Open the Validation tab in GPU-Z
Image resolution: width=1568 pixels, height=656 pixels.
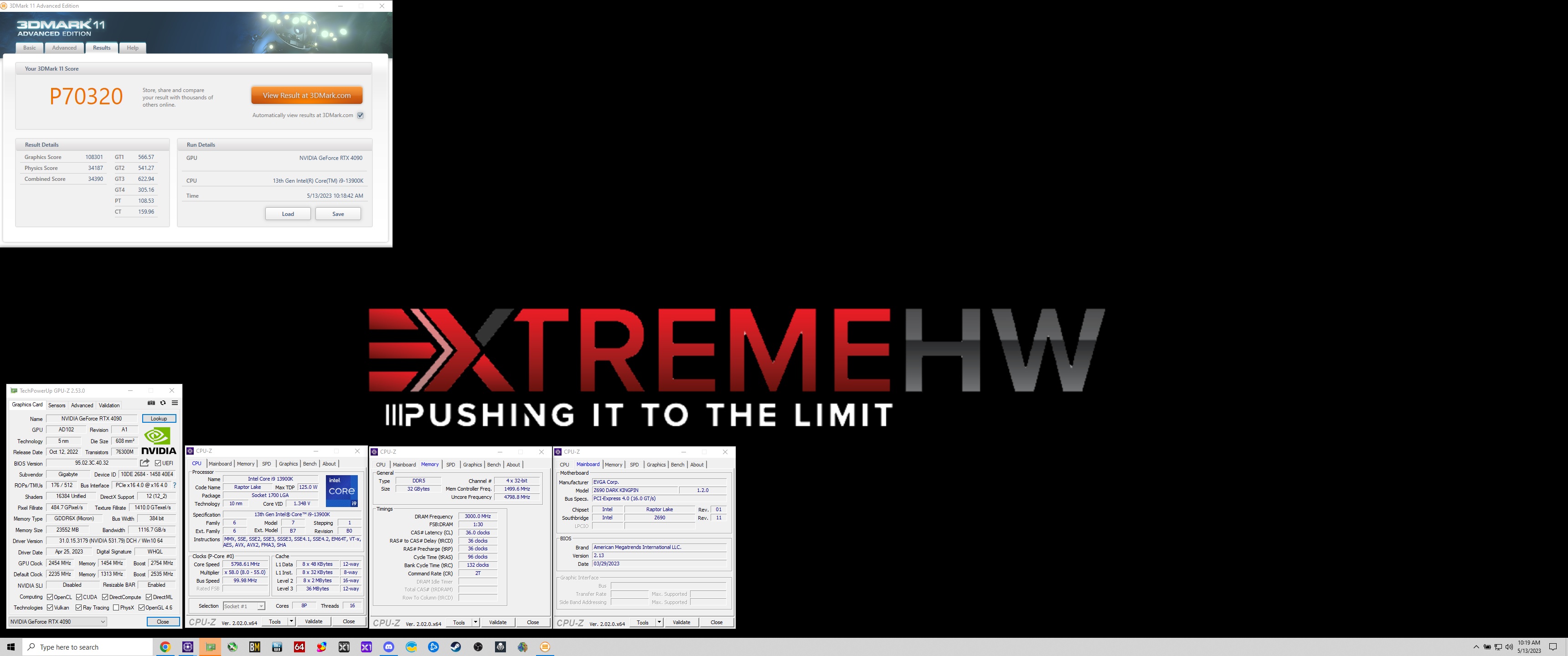tap(109, 405)
